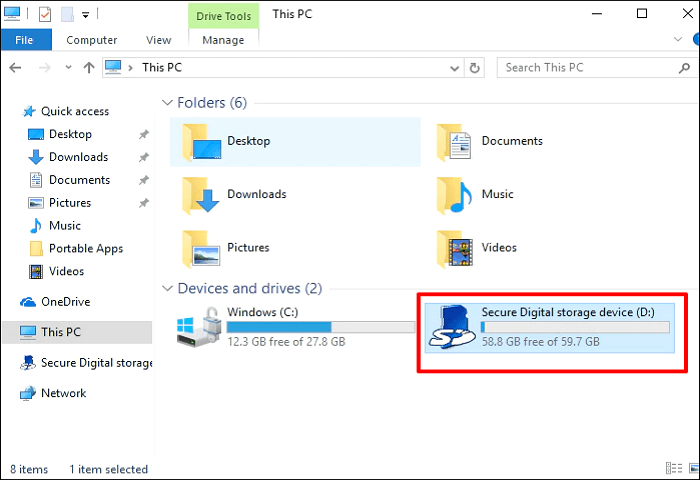Open the Secure Digital storage device (D:) drive

coord(546,327)
